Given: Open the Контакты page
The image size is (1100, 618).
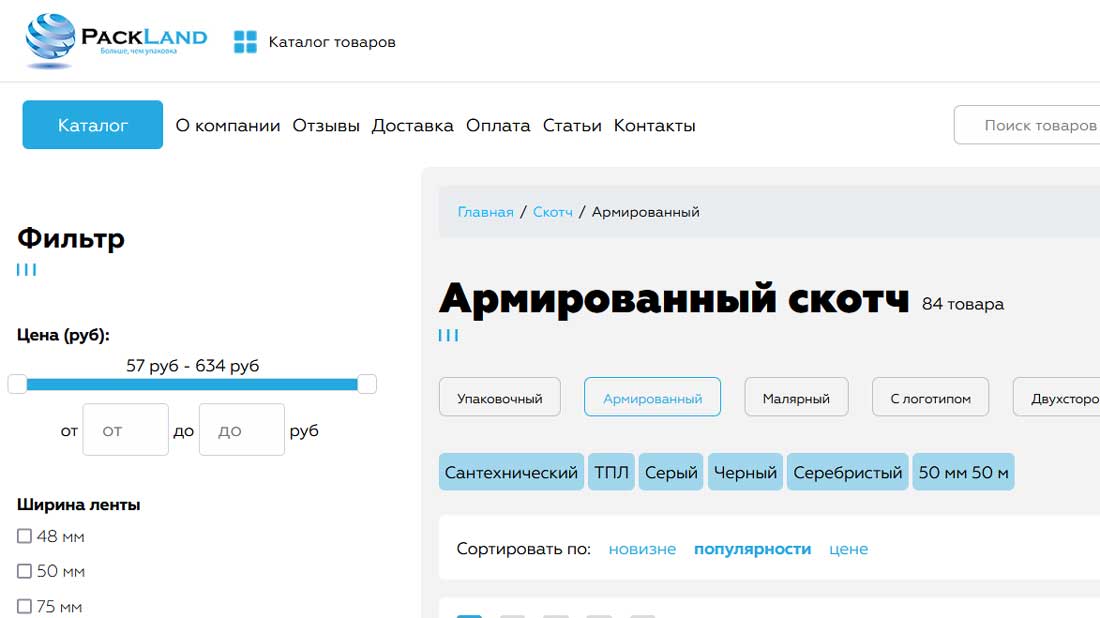Looking at the screenshot, I should (654, 125).
